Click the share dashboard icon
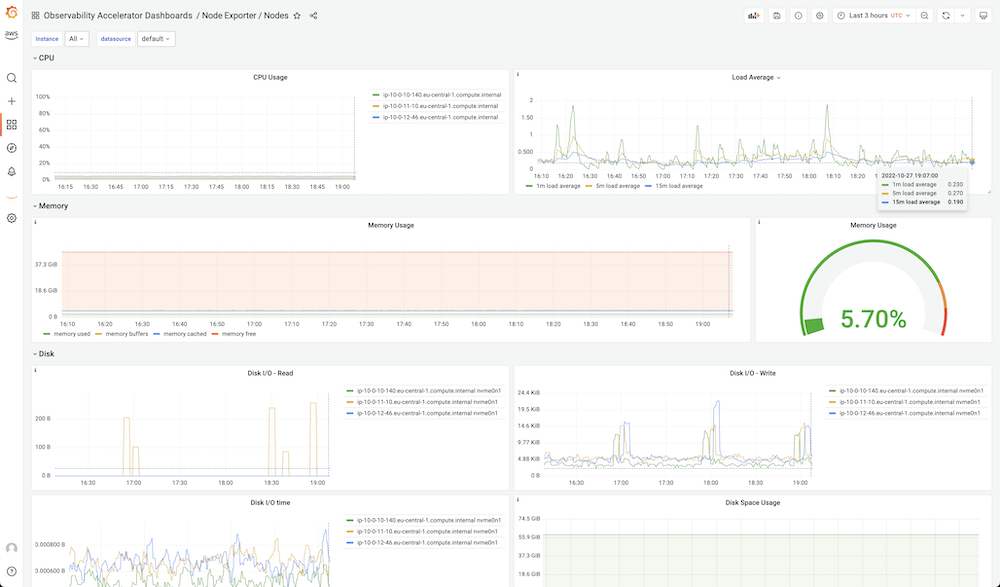This screenshot has height=587, width=1000. (313, 16)
